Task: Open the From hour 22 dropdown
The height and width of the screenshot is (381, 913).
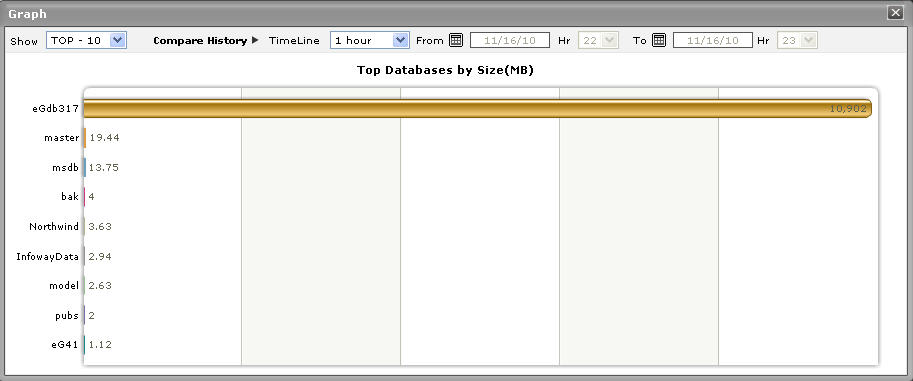Action: coord(597,40)
